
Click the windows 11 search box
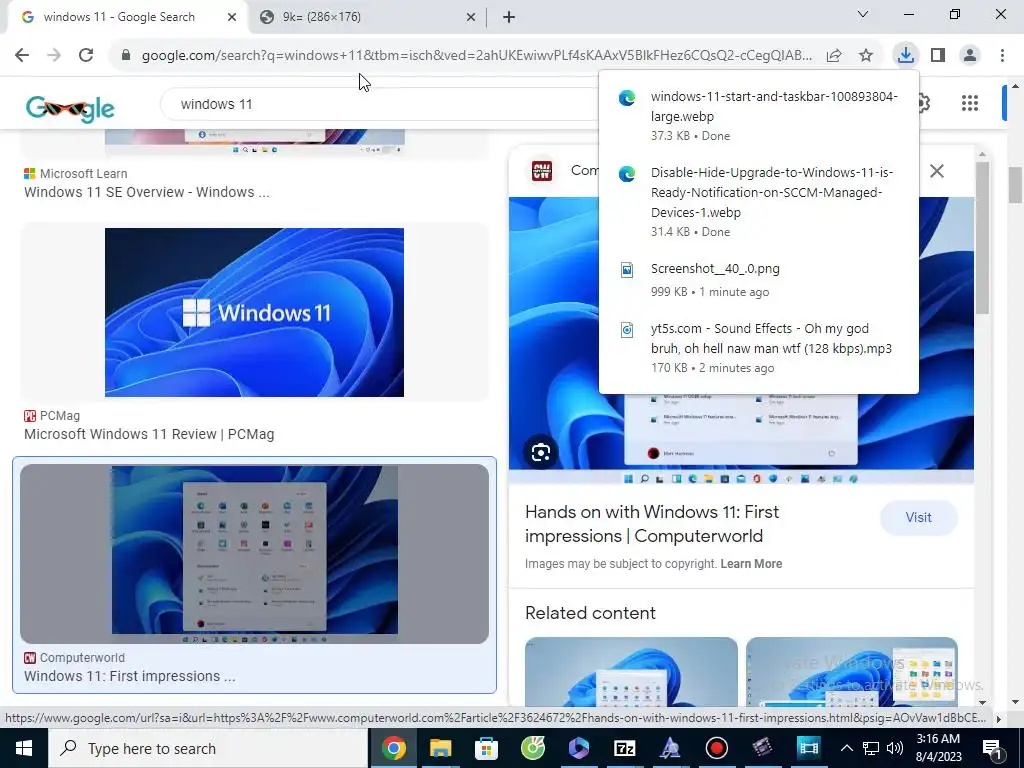[379, 104]
